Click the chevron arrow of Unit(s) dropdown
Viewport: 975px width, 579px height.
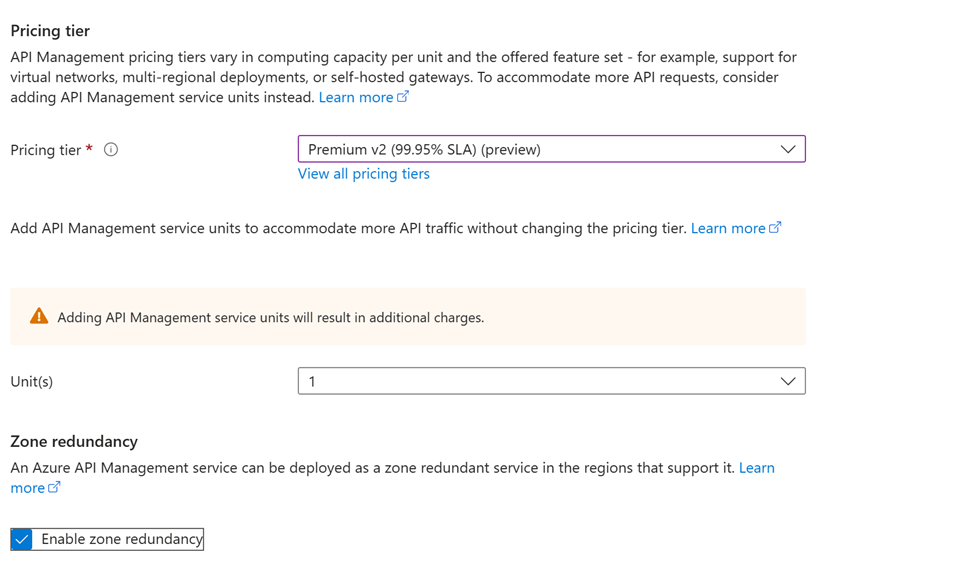coord(788,381)
